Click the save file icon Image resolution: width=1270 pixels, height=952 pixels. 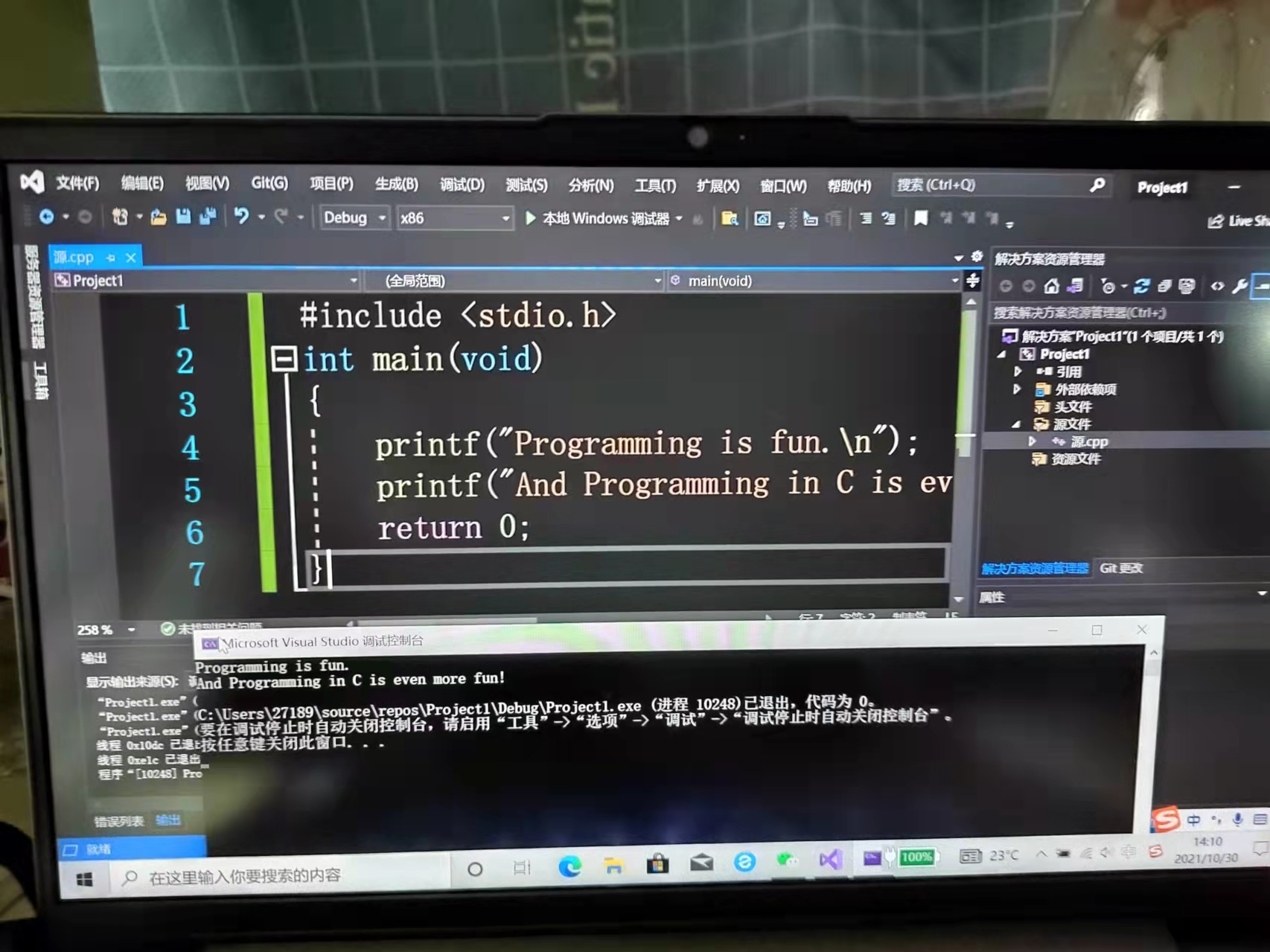point(183,217)
